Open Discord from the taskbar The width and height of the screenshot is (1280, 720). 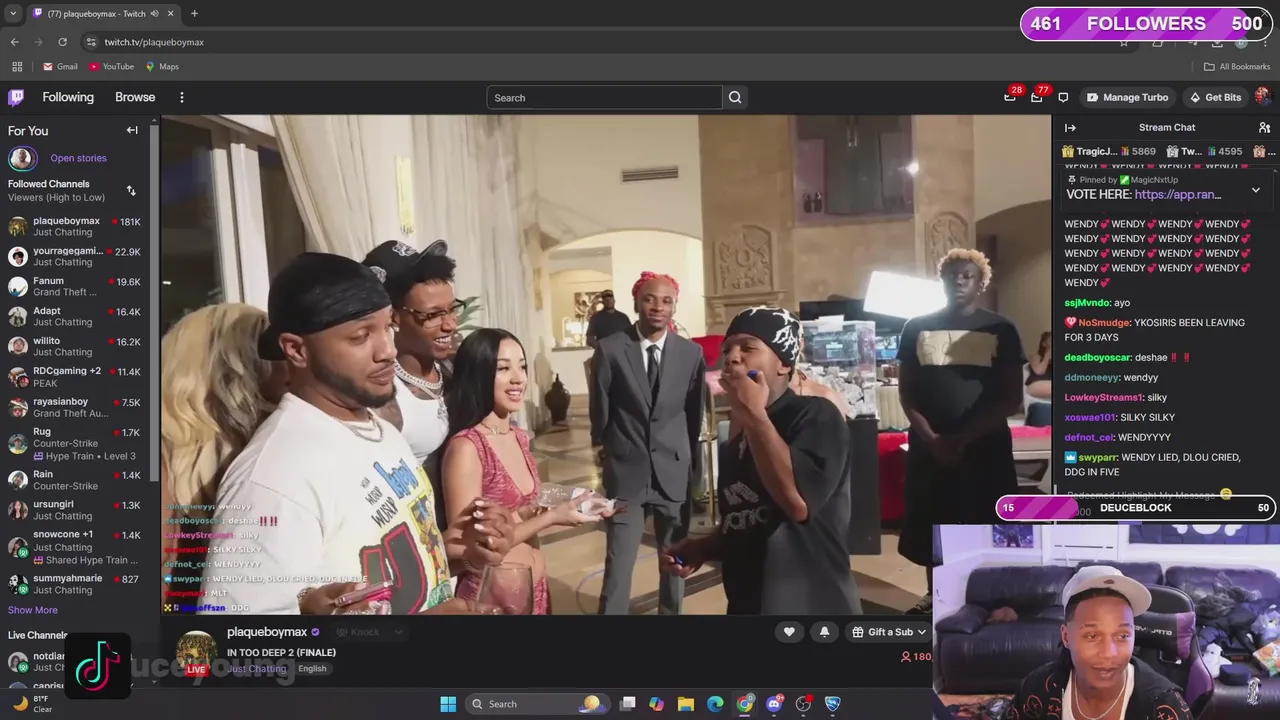tap(774, 704)
